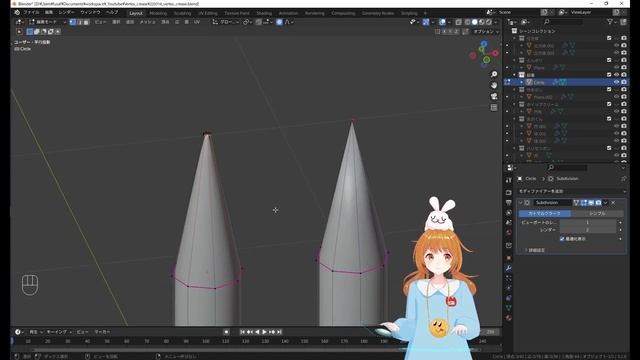640x360 pixels.
Task: Click blue Z axis on navigation gizmo
Action: pos(484,44)
